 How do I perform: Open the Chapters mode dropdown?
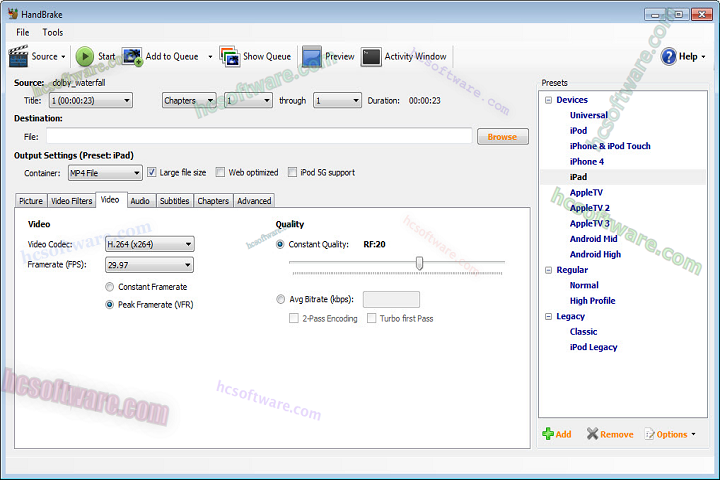pos(189,100)
